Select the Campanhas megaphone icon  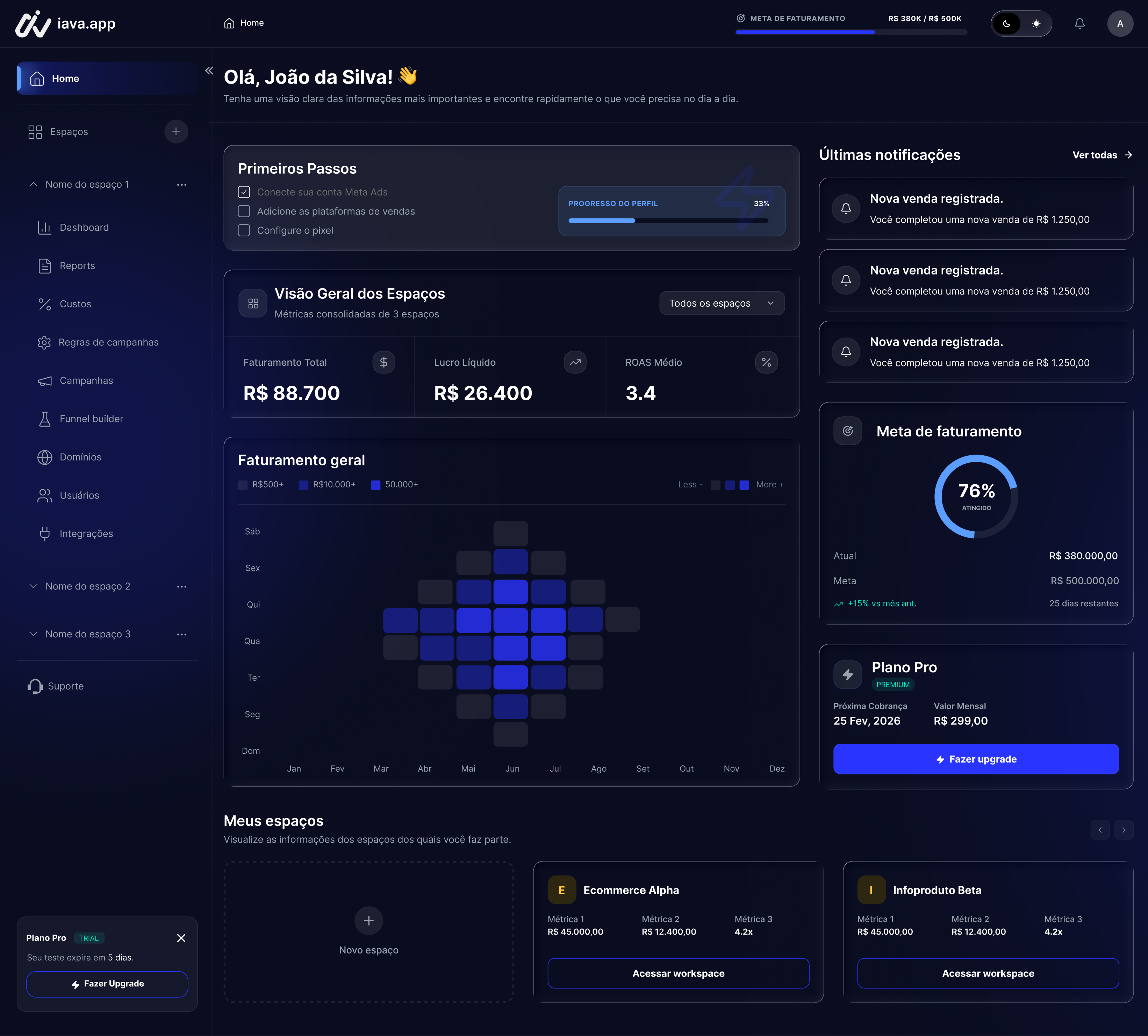tap(45, 380)
